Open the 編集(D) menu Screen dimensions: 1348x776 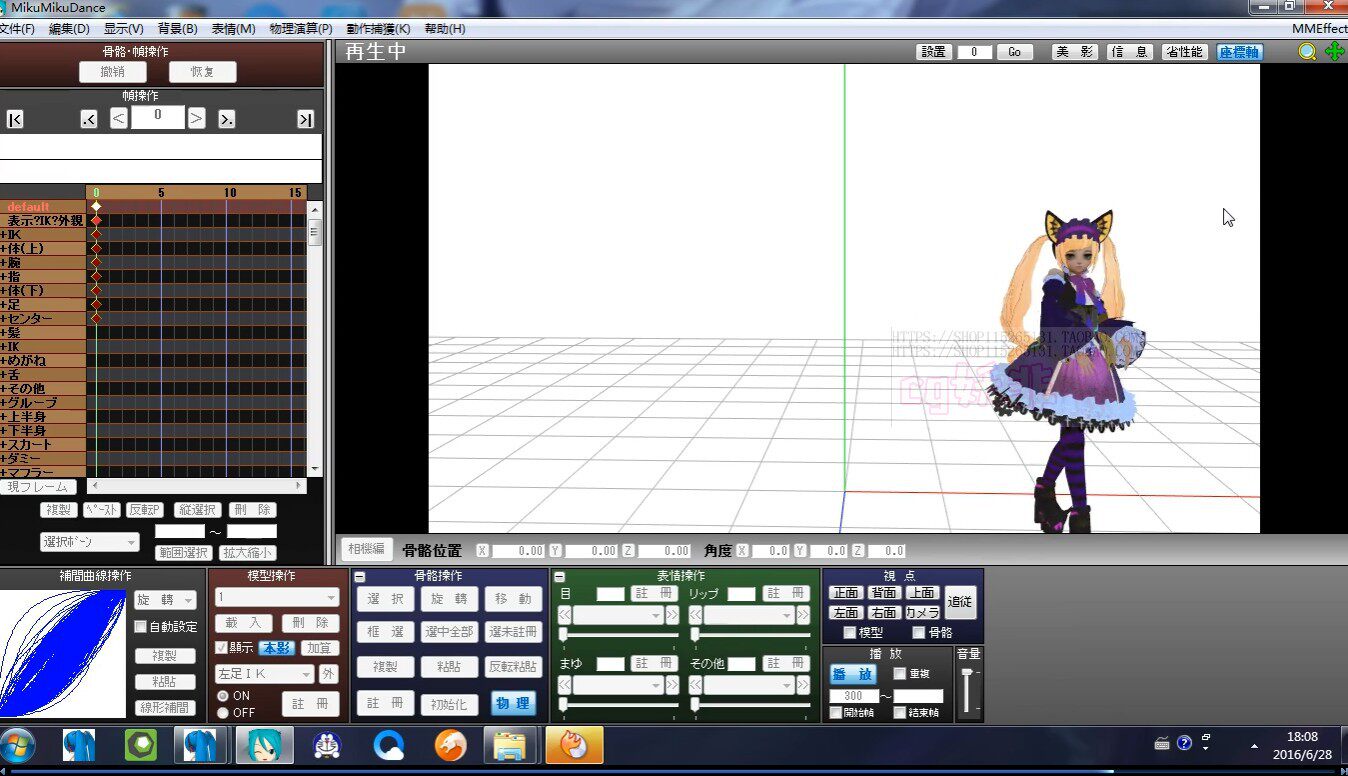[69, 29]
